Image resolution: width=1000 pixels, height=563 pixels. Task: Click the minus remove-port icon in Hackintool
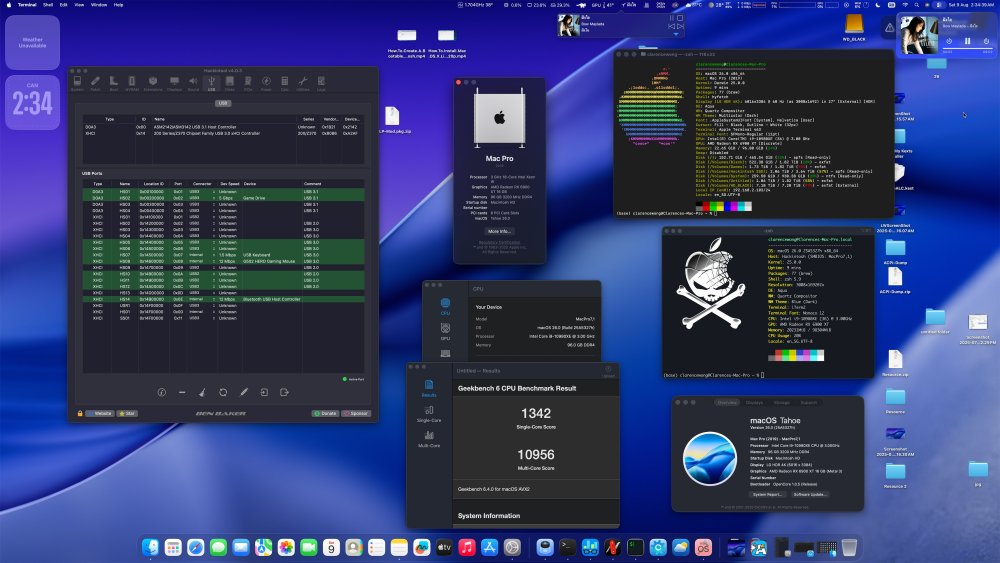182,392
